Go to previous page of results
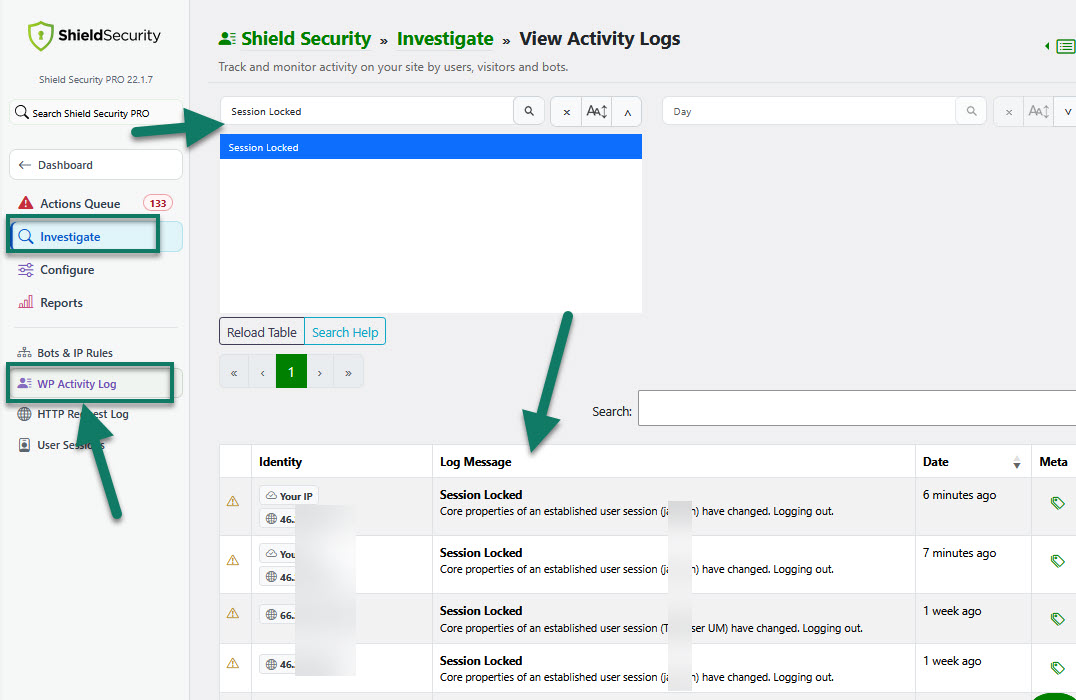1076x700 pixels. tap(262, 372)
